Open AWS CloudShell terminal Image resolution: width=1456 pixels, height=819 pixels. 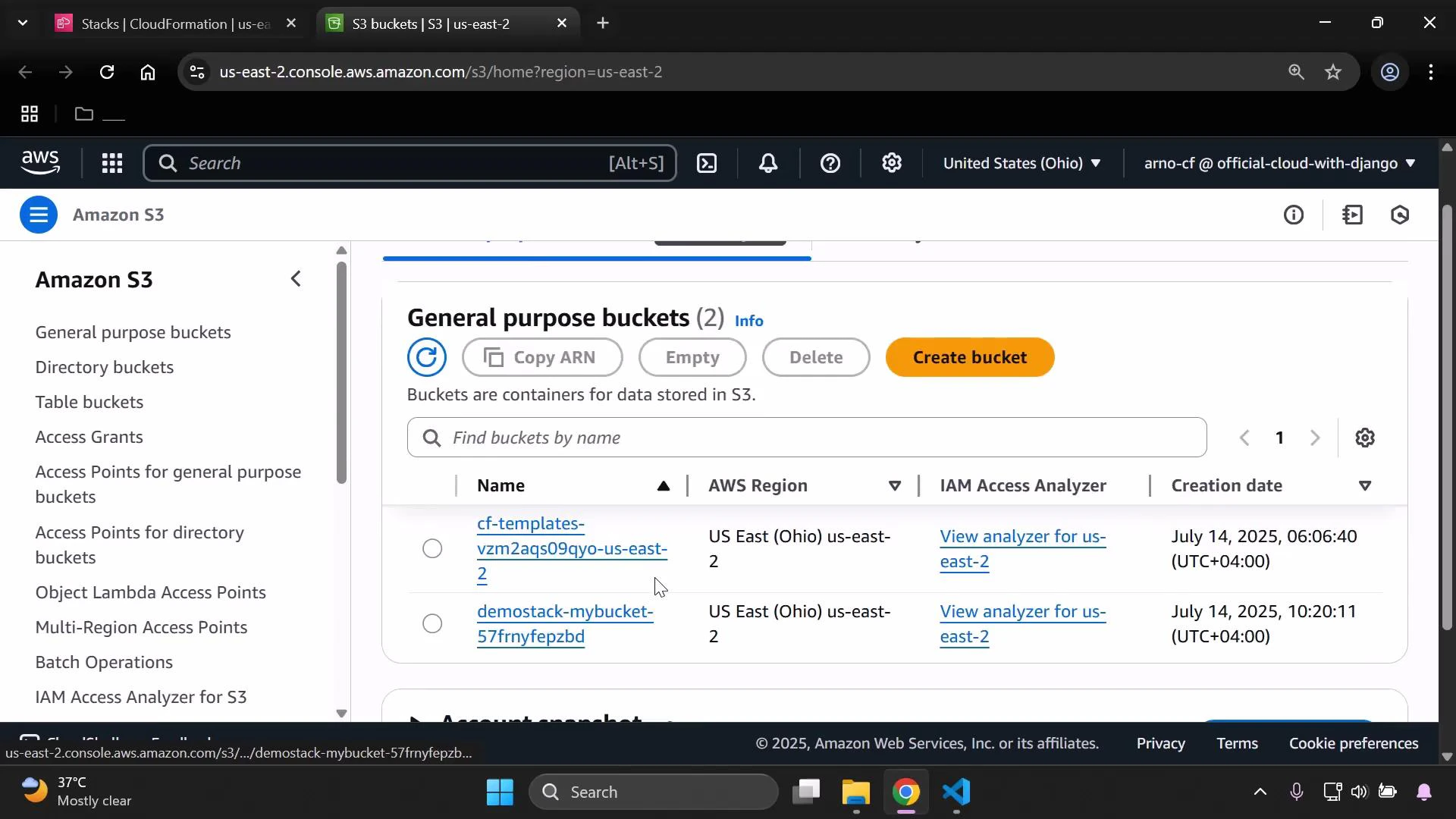coord(706,163)
